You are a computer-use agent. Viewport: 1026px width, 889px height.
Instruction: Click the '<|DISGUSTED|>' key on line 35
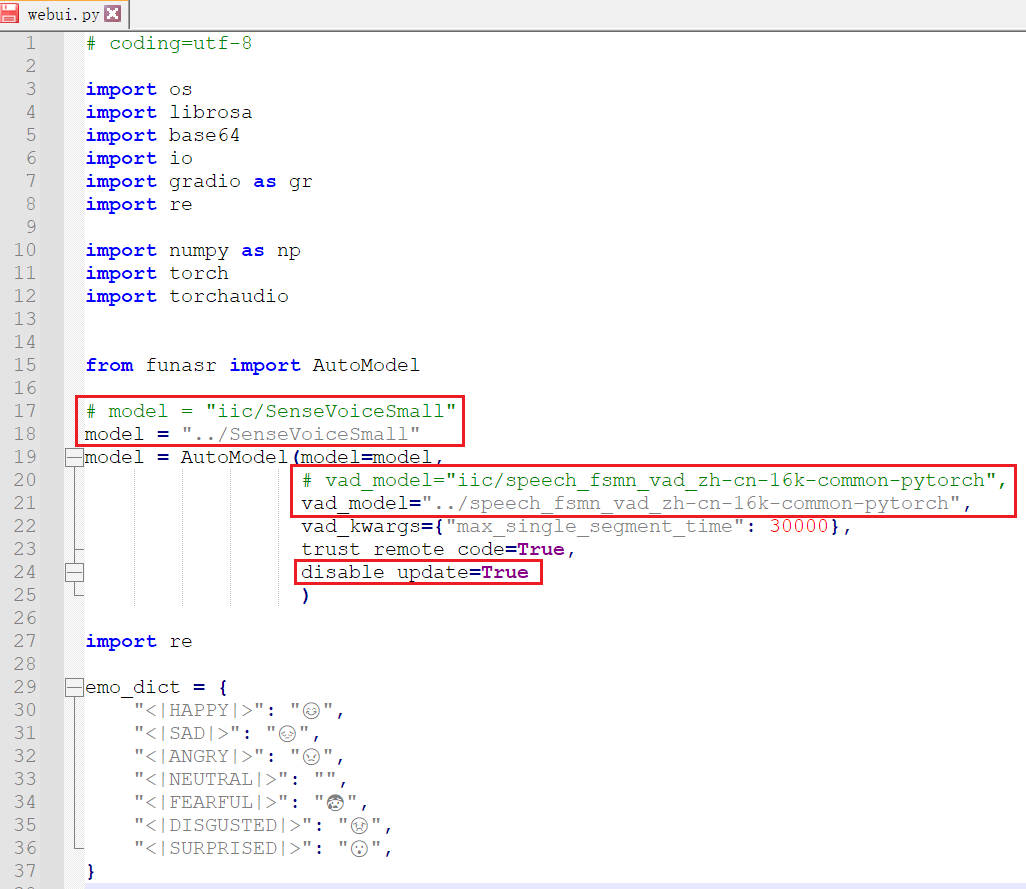coord(223,826)
